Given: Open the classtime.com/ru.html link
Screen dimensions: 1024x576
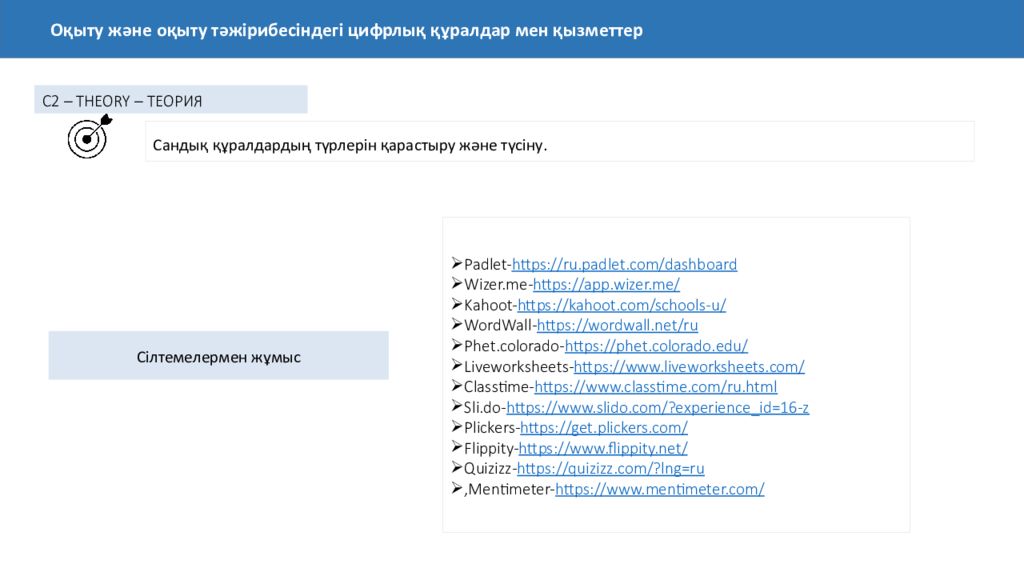Looking at the screenshot, I should (656, 387).
